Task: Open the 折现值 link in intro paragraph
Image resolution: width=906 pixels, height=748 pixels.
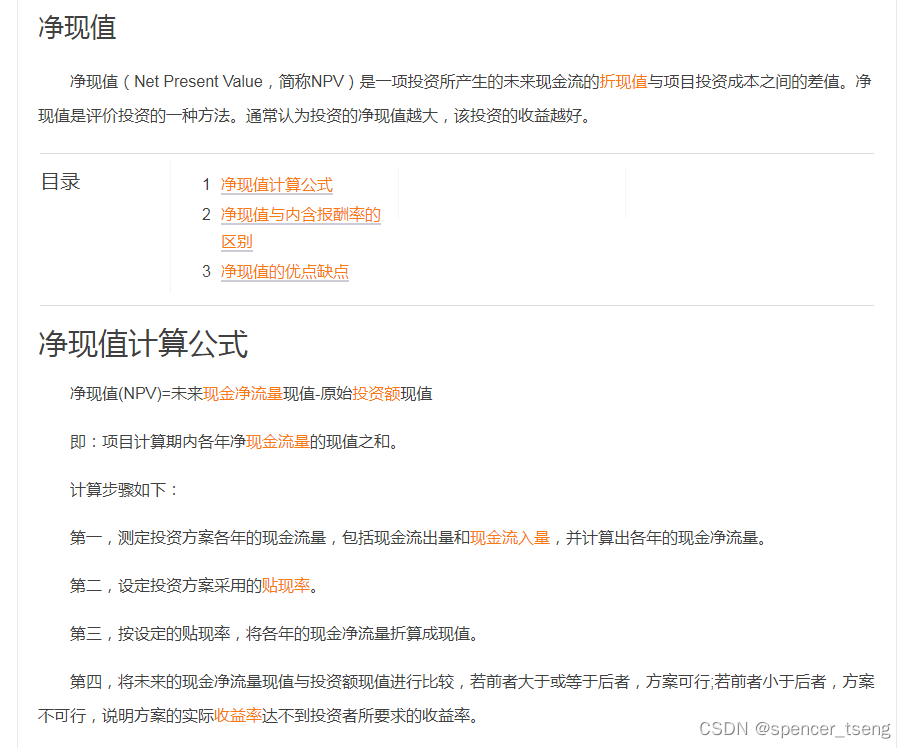Action: (x=623, y=81)
